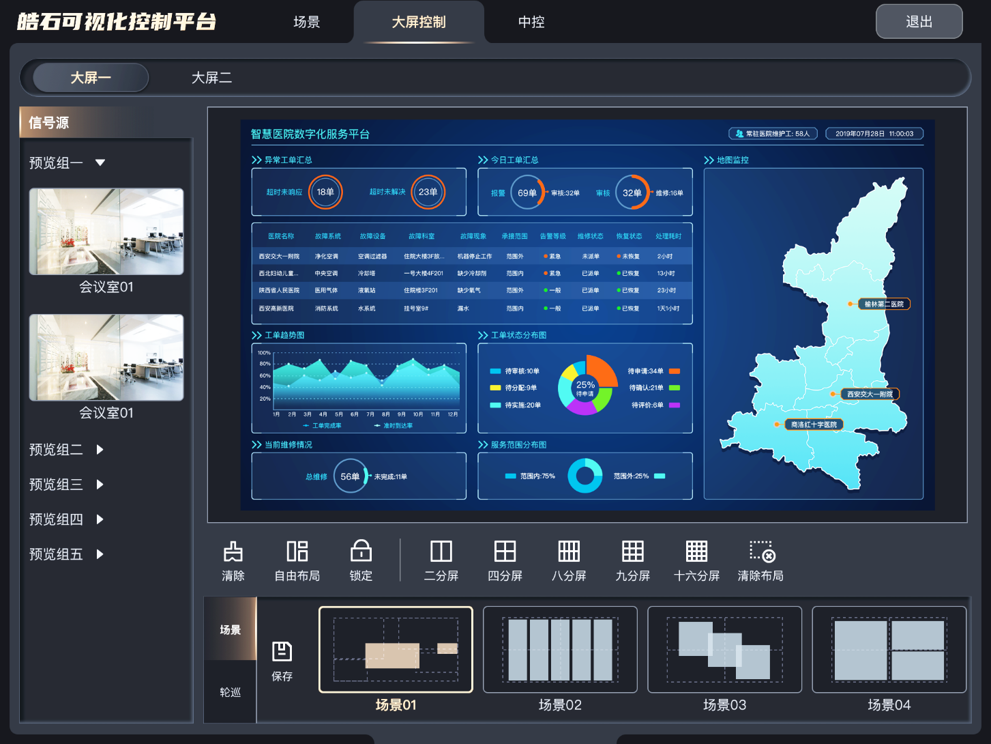Select the 大屏一 toggle pill
This screenshot has width=991, height=744.
tap(91, 77)
